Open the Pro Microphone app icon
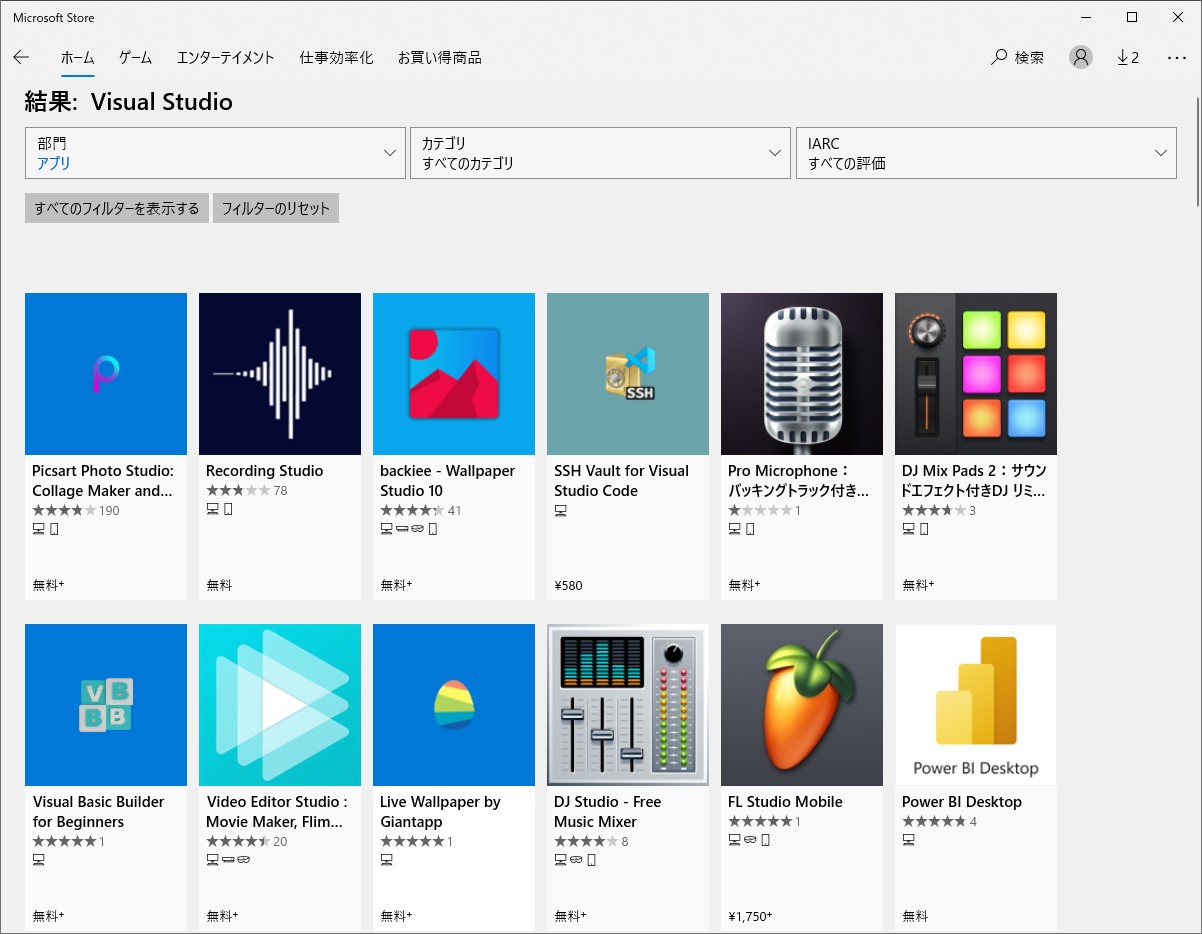 801,373
